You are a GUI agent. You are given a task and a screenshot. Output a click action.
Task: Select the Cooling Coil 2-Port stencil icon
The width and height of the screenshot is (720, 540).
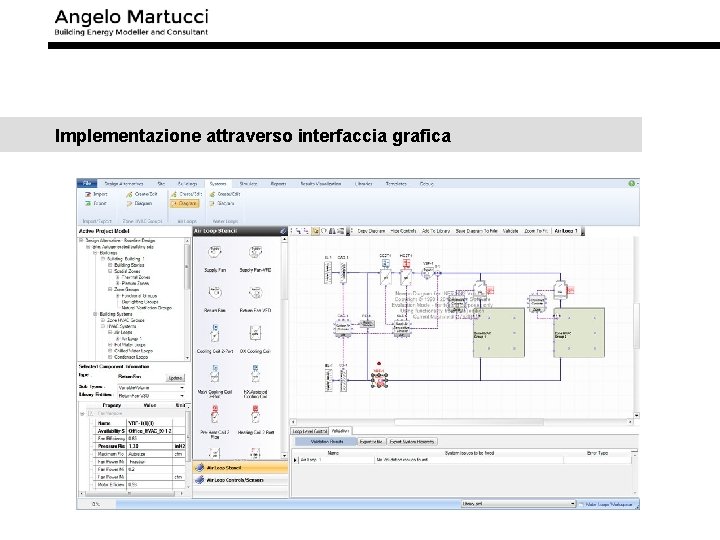point(215,333)
